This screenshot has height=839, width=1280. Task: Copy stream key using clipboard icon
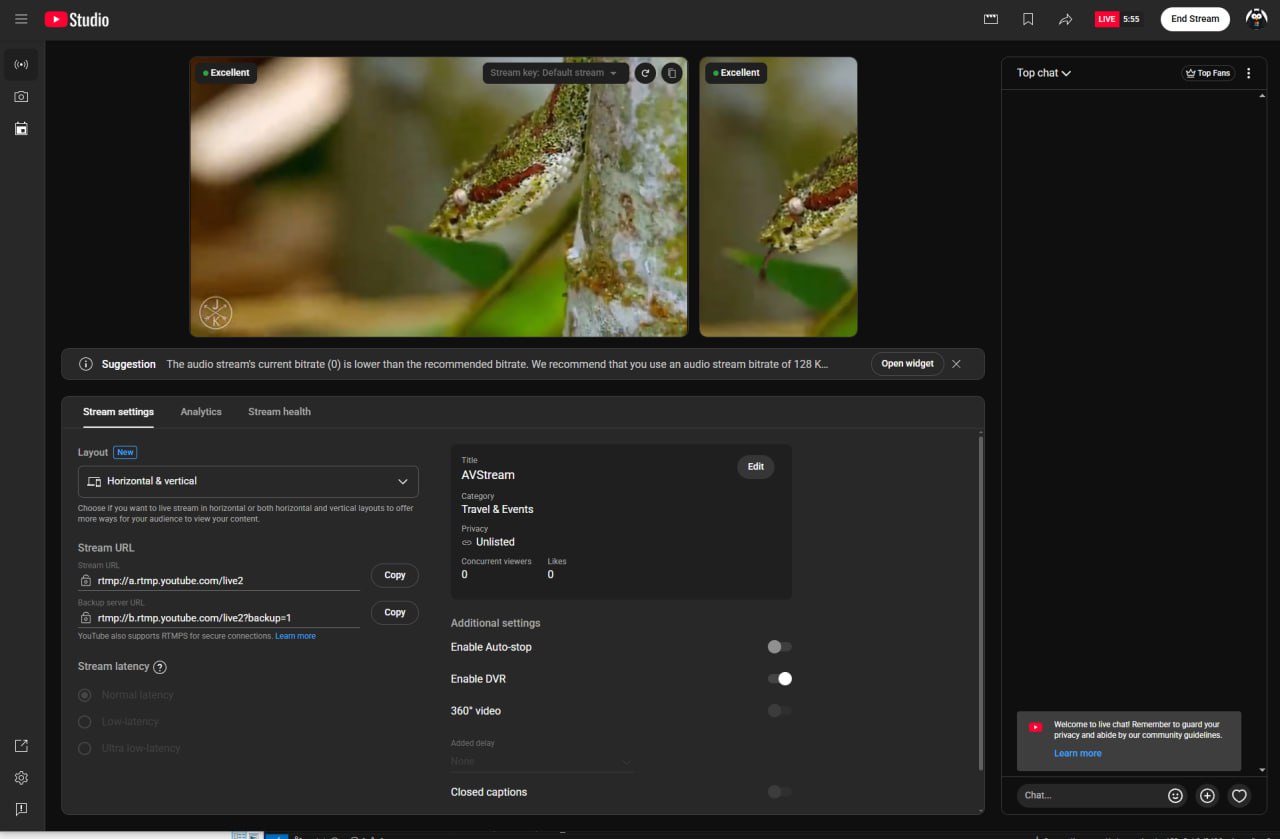672,73
